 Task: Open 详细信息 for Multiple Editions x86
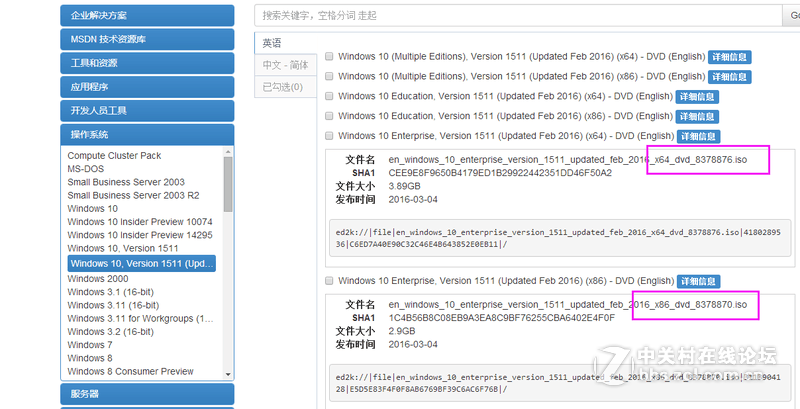tap(729, 76)
